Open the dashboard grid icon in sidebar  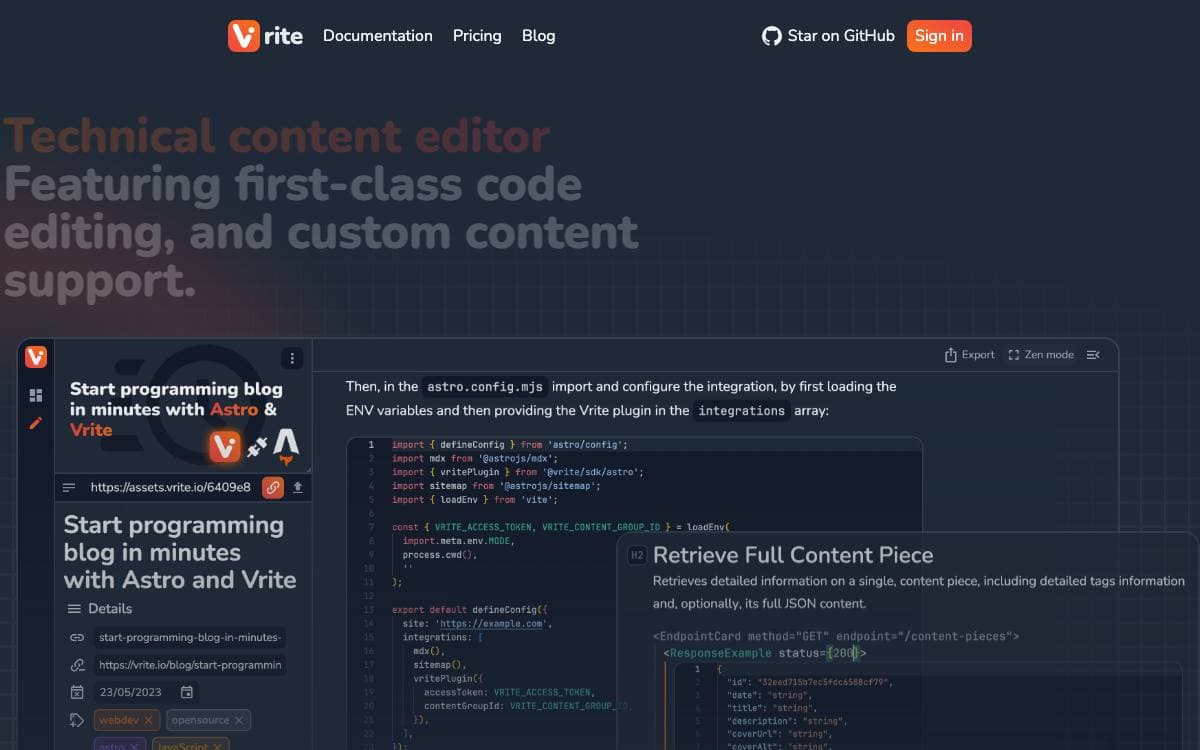[36, 395]
